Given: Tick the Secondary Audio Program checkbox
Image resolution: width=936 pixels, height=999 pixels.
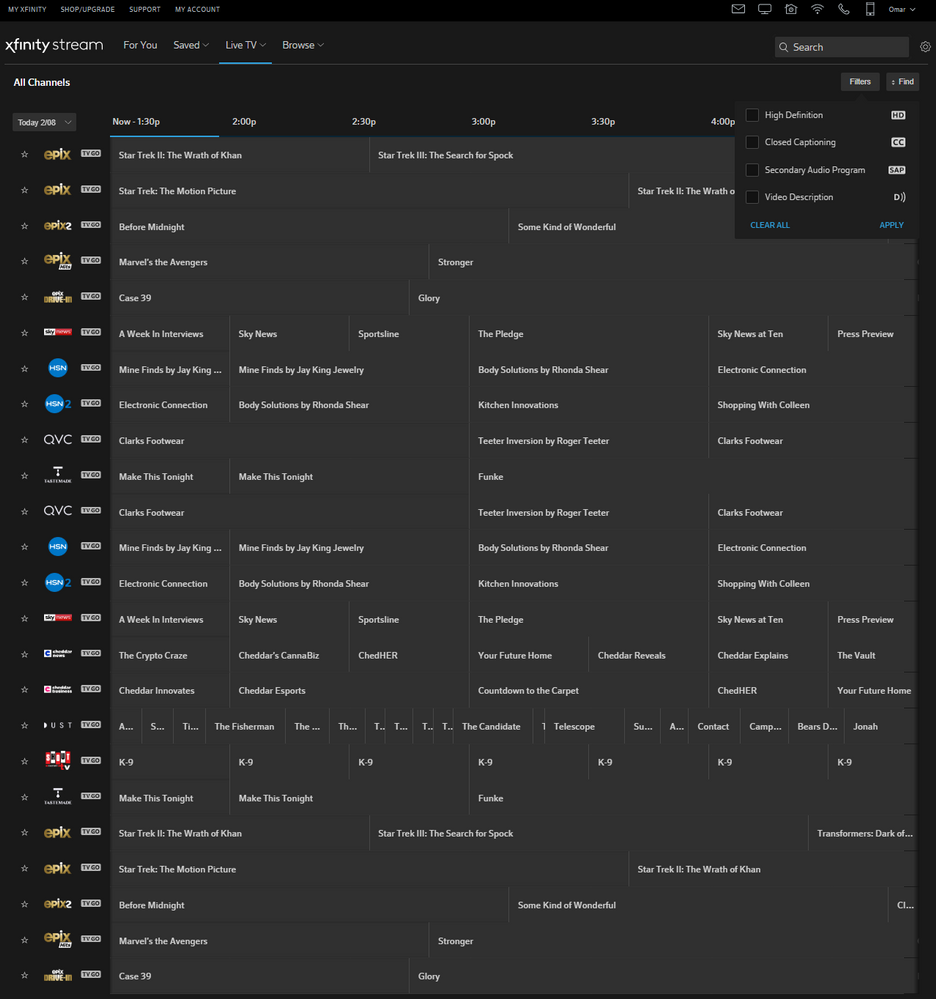Looking at the screenshot, I should click(752, 170).
